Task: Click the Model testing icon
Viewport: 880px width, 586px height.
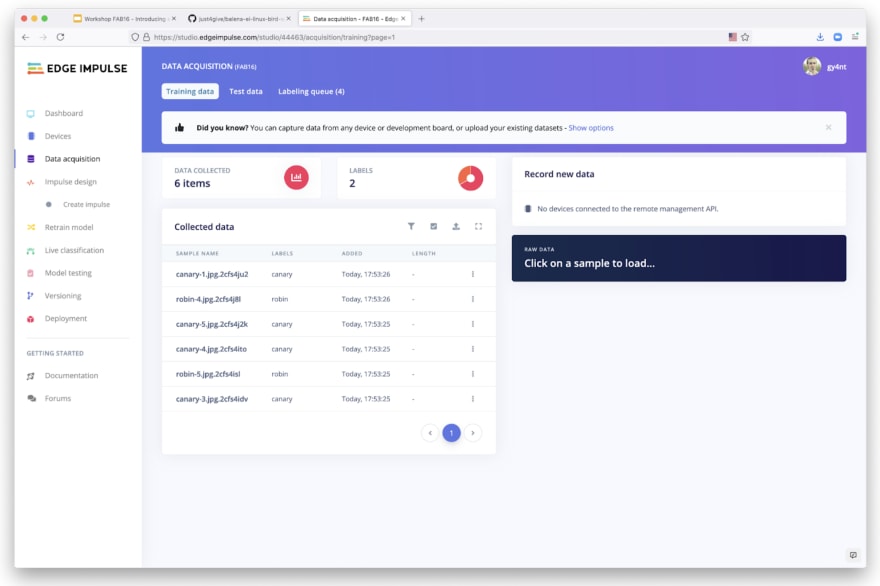Action: click(31, 273)
